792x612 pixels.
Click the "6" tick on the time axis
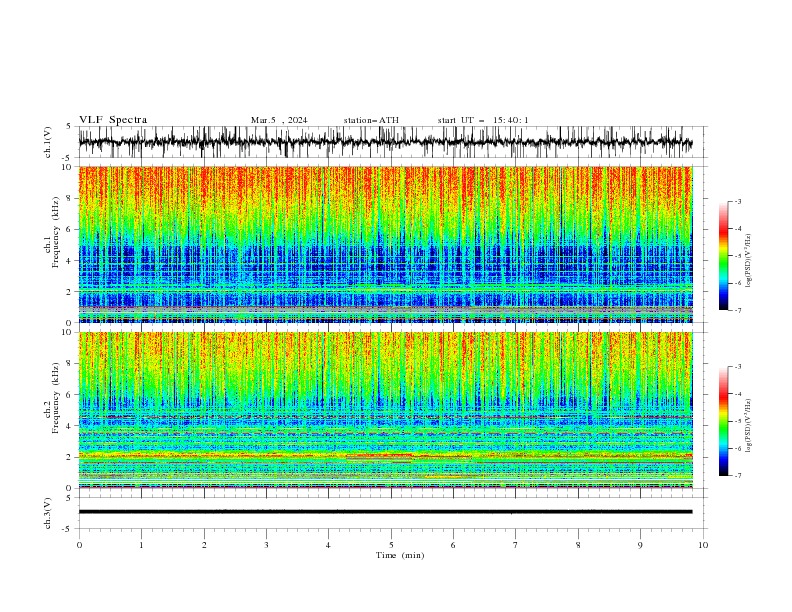click(453, 545)
